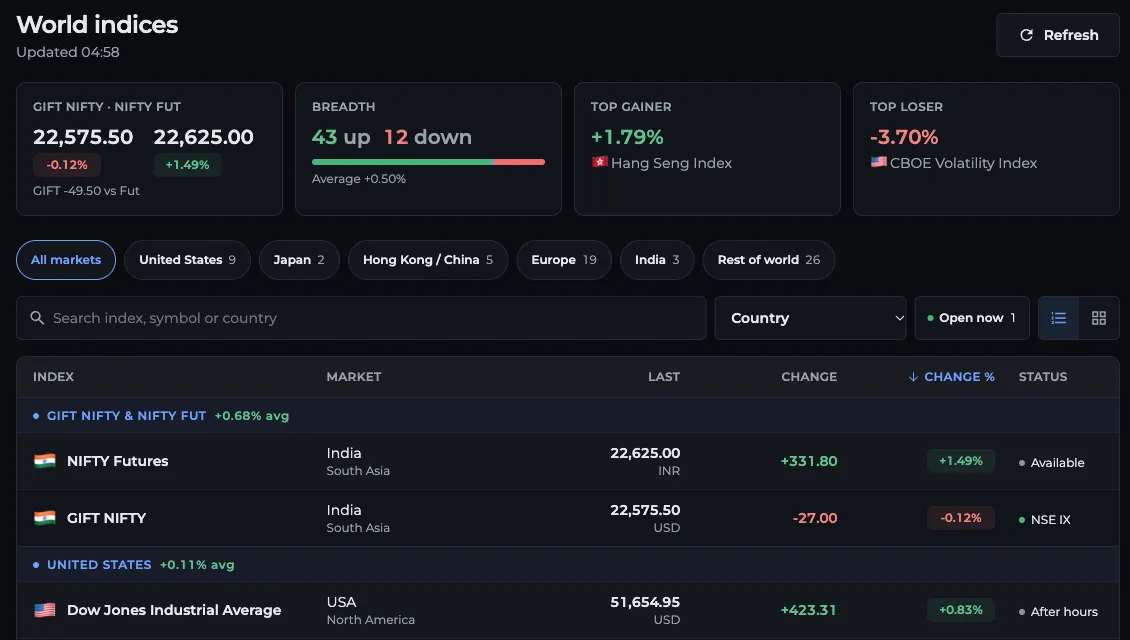The height and width of the screenshot is (640, 1130).
Task: Click the +423.31 change value
Action: click(x=809, y=610)
